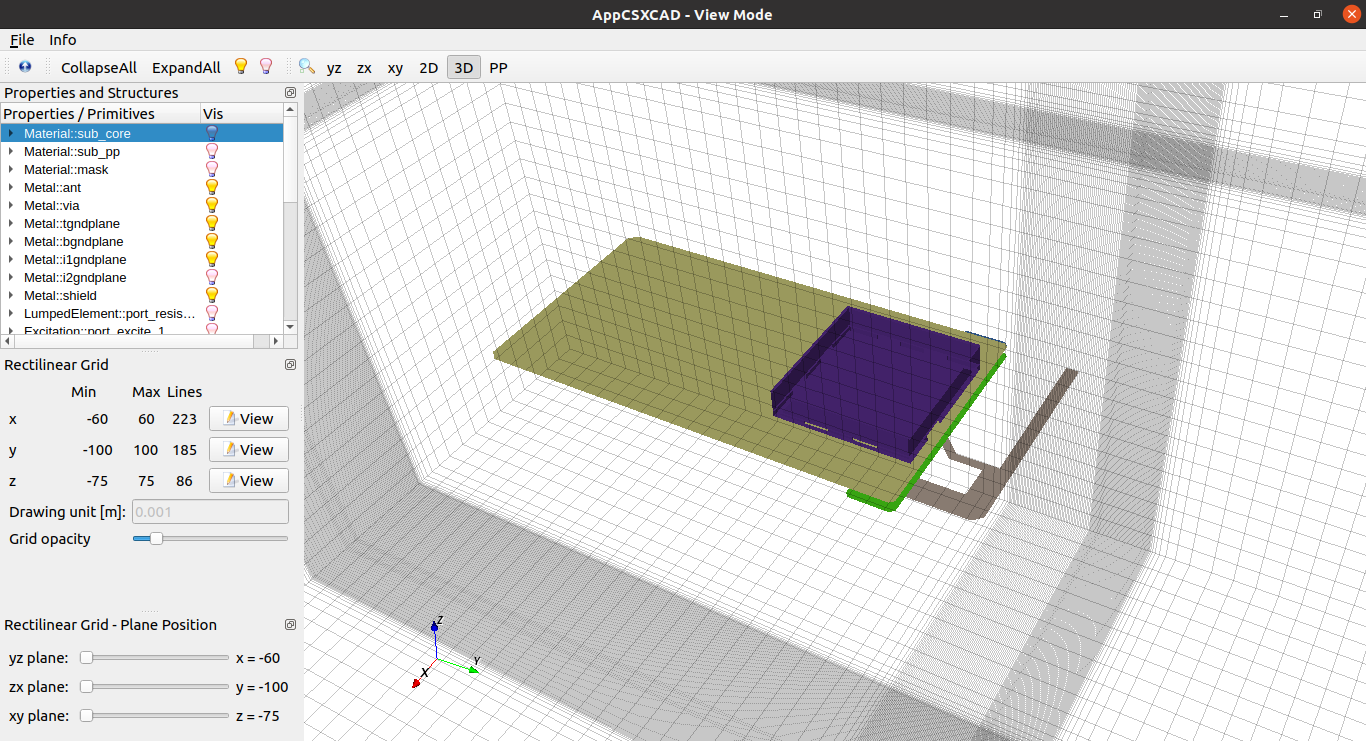Viewport: 1366px width, 741px height.
Task: Adjust the Grid opacity slider
Action: click(x=210, y=538)
